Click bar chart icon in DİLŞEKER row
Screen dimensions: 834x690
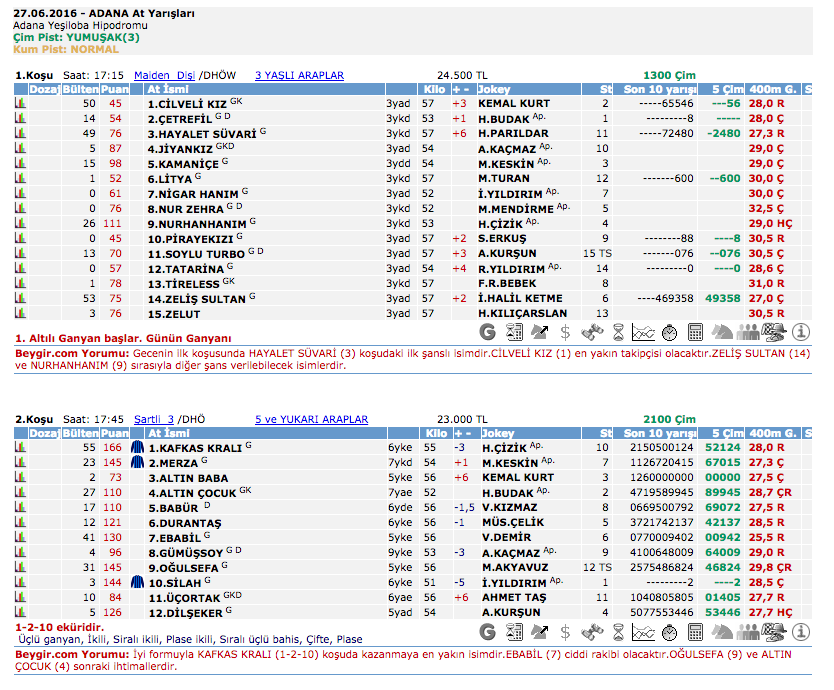19,613
